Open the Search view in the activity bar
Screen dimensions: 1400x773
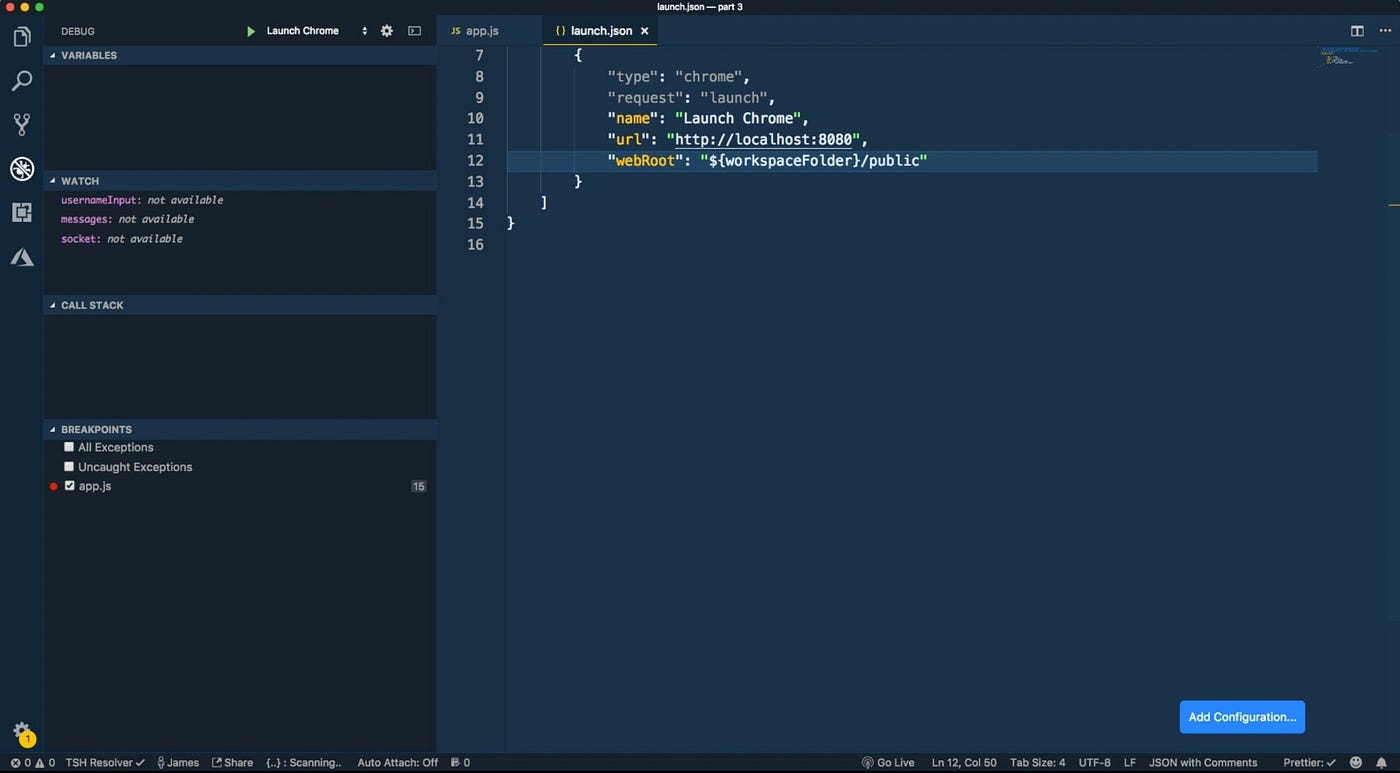coord(22,81)
